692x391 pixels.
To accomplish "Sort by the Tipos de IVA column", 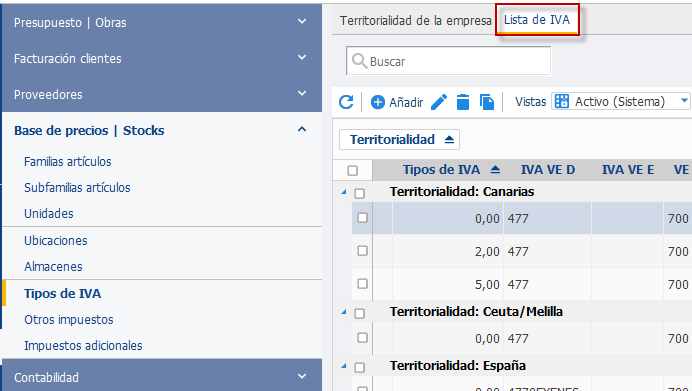I will coord(441,169).
